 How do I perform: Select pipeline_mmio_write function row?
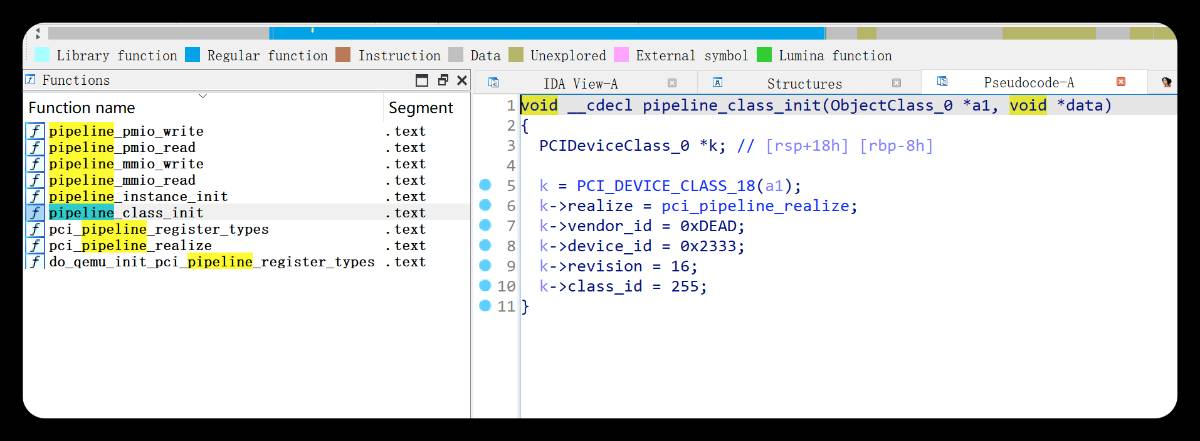pos(246,163)
